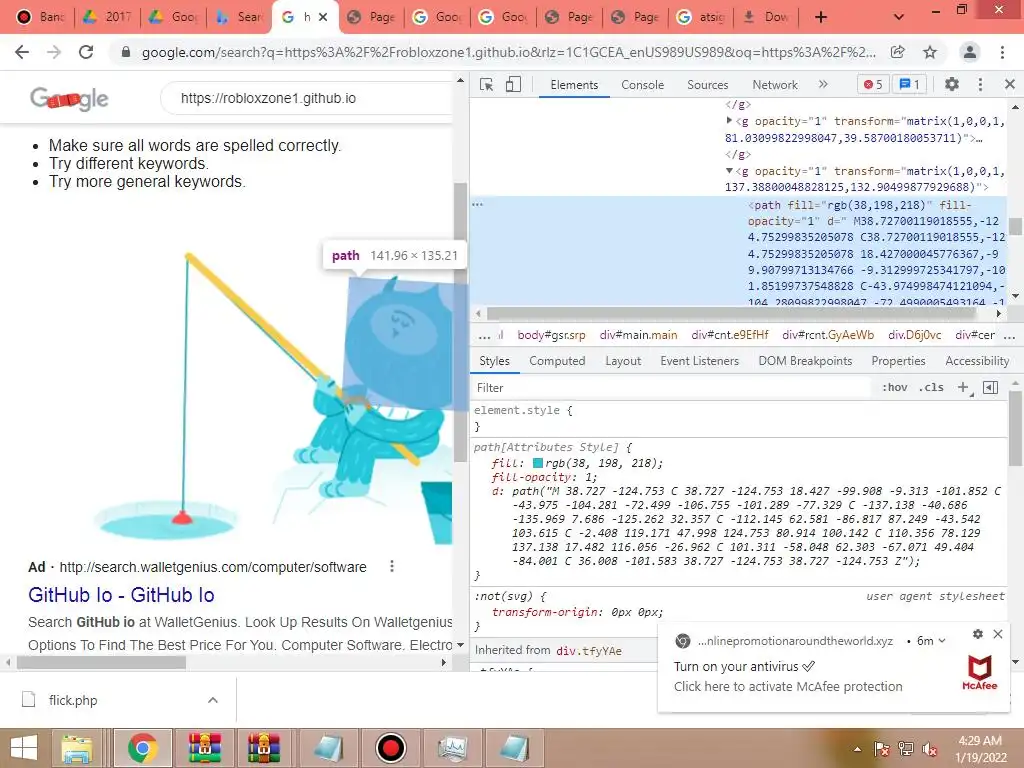Open flick.php download options chevron
The image size is (1024, 768).
coord(212,700)
